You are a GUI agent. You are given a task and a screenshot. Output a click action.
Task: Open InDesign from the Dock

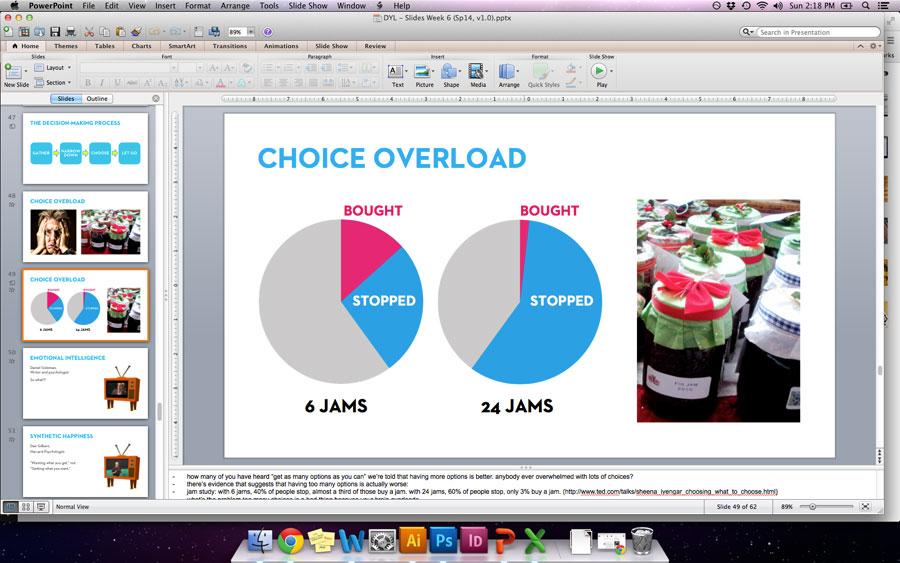point(475,540)
